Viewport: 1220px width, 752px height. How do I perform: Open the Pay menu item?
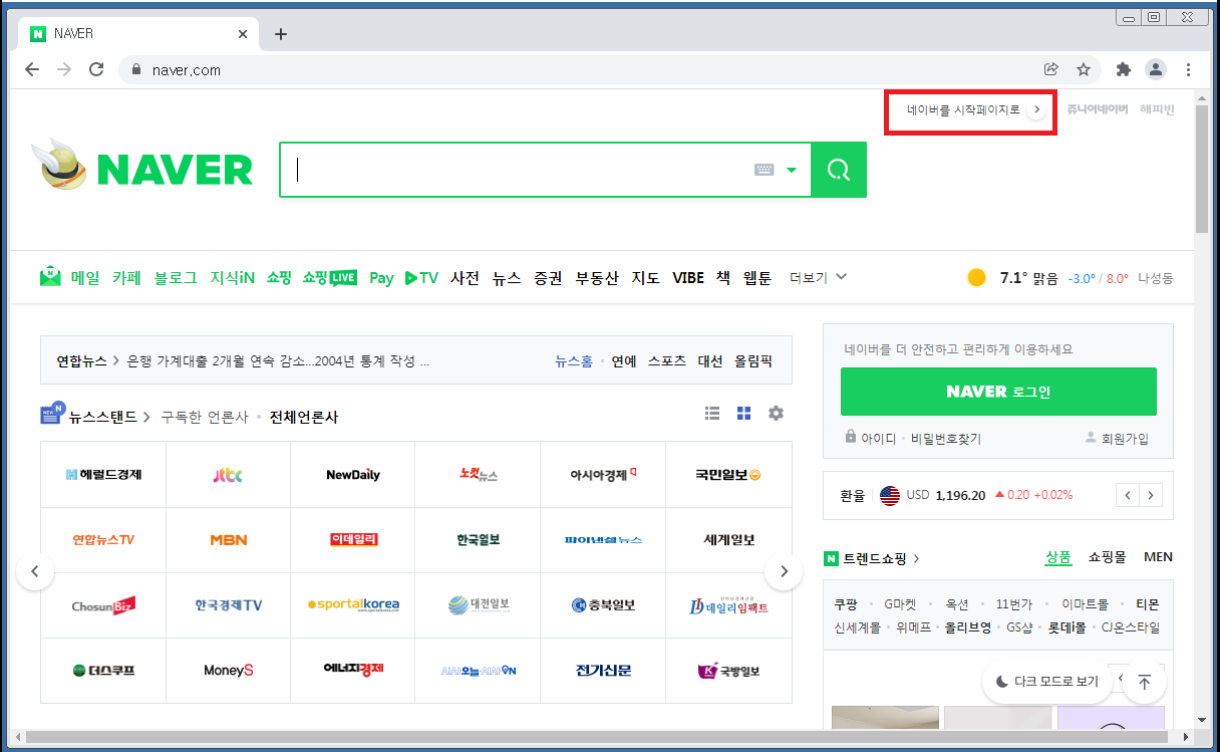pyautogui.click(x=381, y=278)
